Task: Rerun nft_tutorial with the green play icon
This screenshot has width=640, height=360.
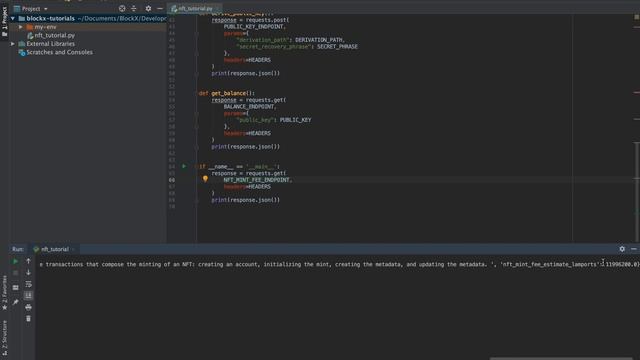Action: coord(16,261)
